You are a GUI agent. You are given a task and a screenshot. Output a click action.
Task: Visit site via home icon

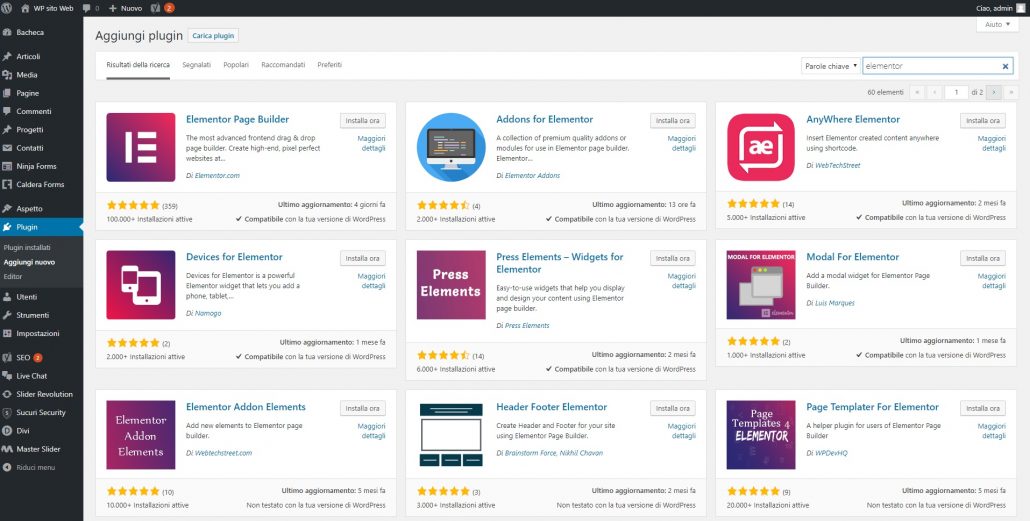tap(26, 8)
